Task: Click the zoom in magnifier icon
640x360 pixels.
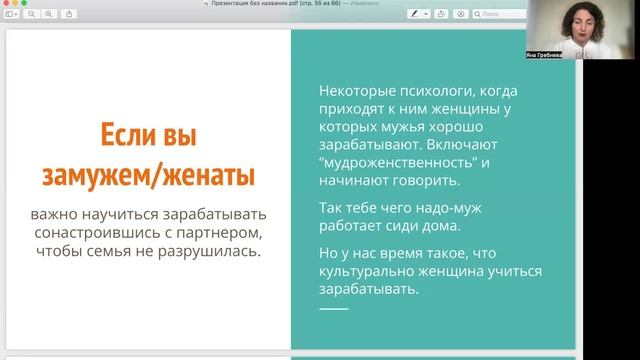Action: [49, 14]
